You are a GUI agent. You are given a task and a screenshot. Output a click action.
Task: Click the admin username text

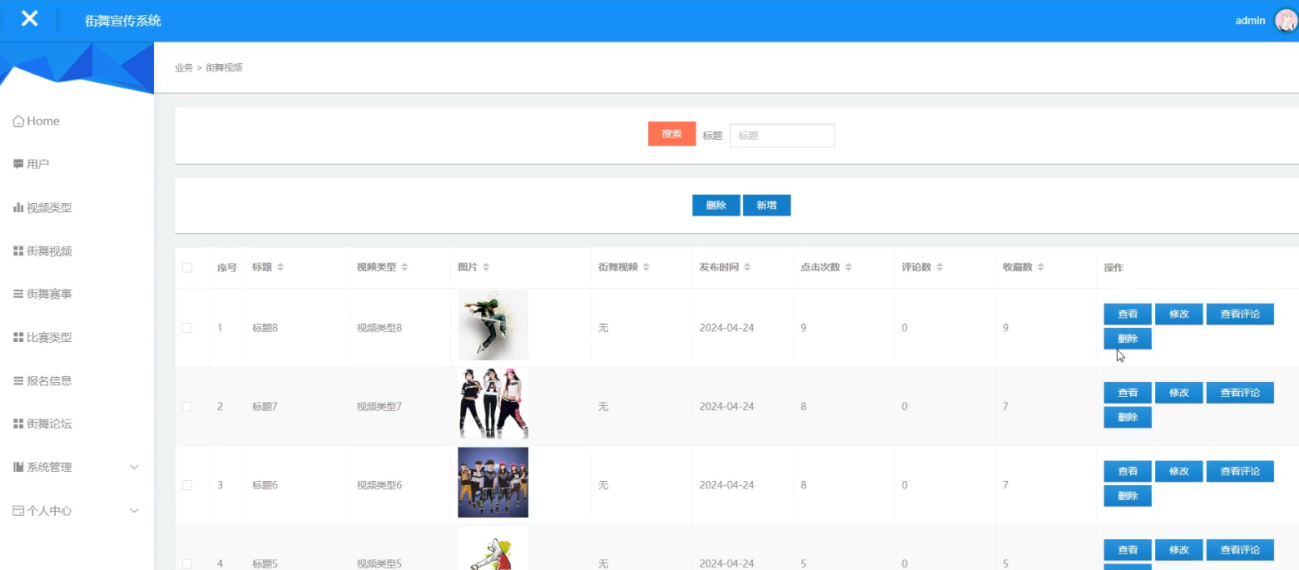tap(1251, 21)
